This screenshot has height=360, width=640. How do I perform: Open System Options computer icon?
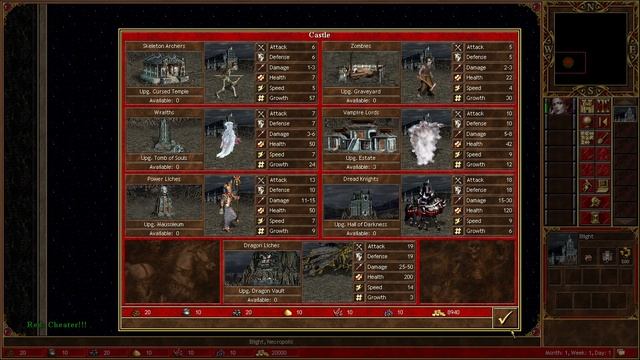[x=603, y=186]
